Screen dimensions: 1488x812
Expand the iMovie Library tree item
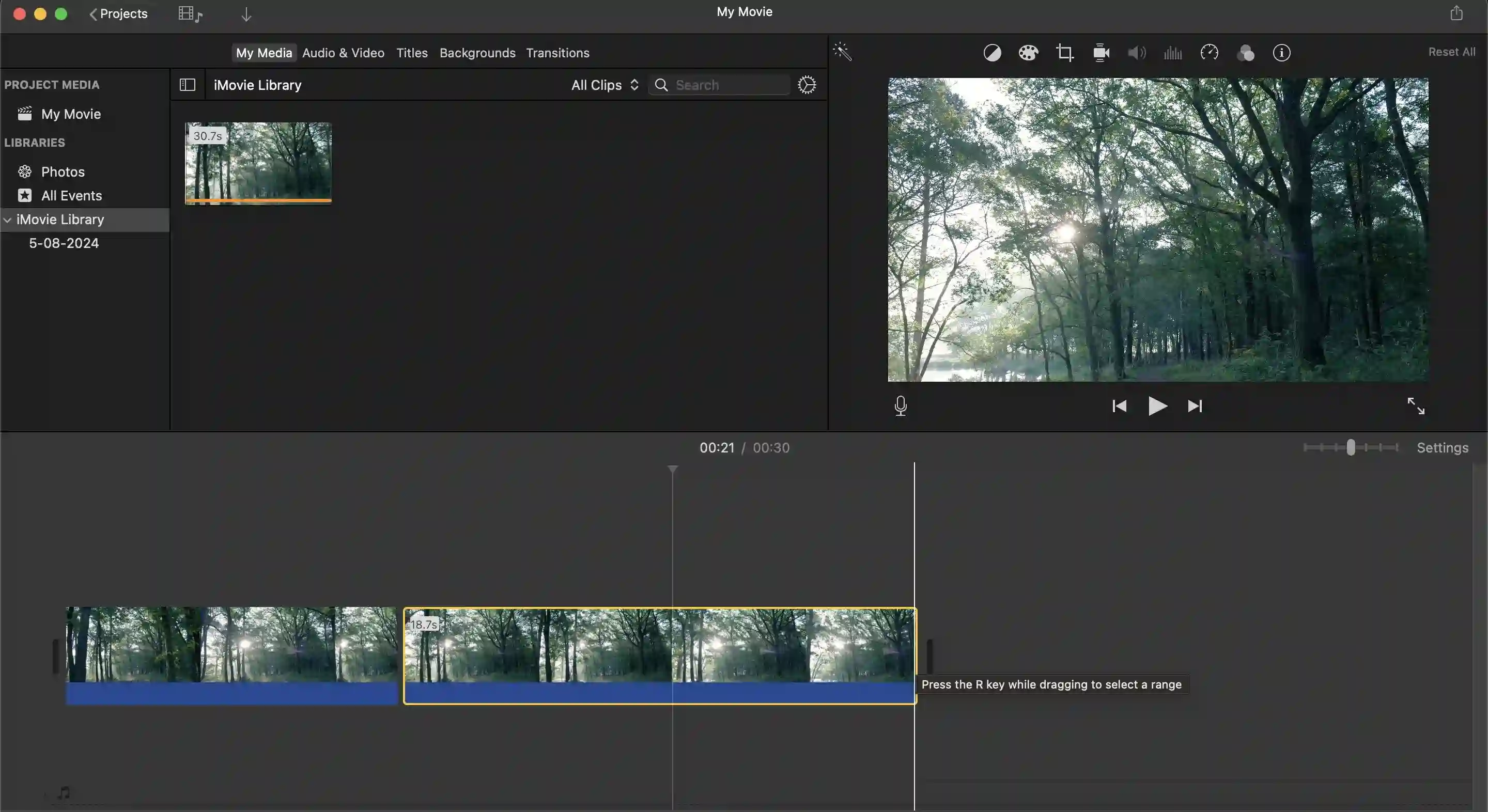[x=7, y=220]
